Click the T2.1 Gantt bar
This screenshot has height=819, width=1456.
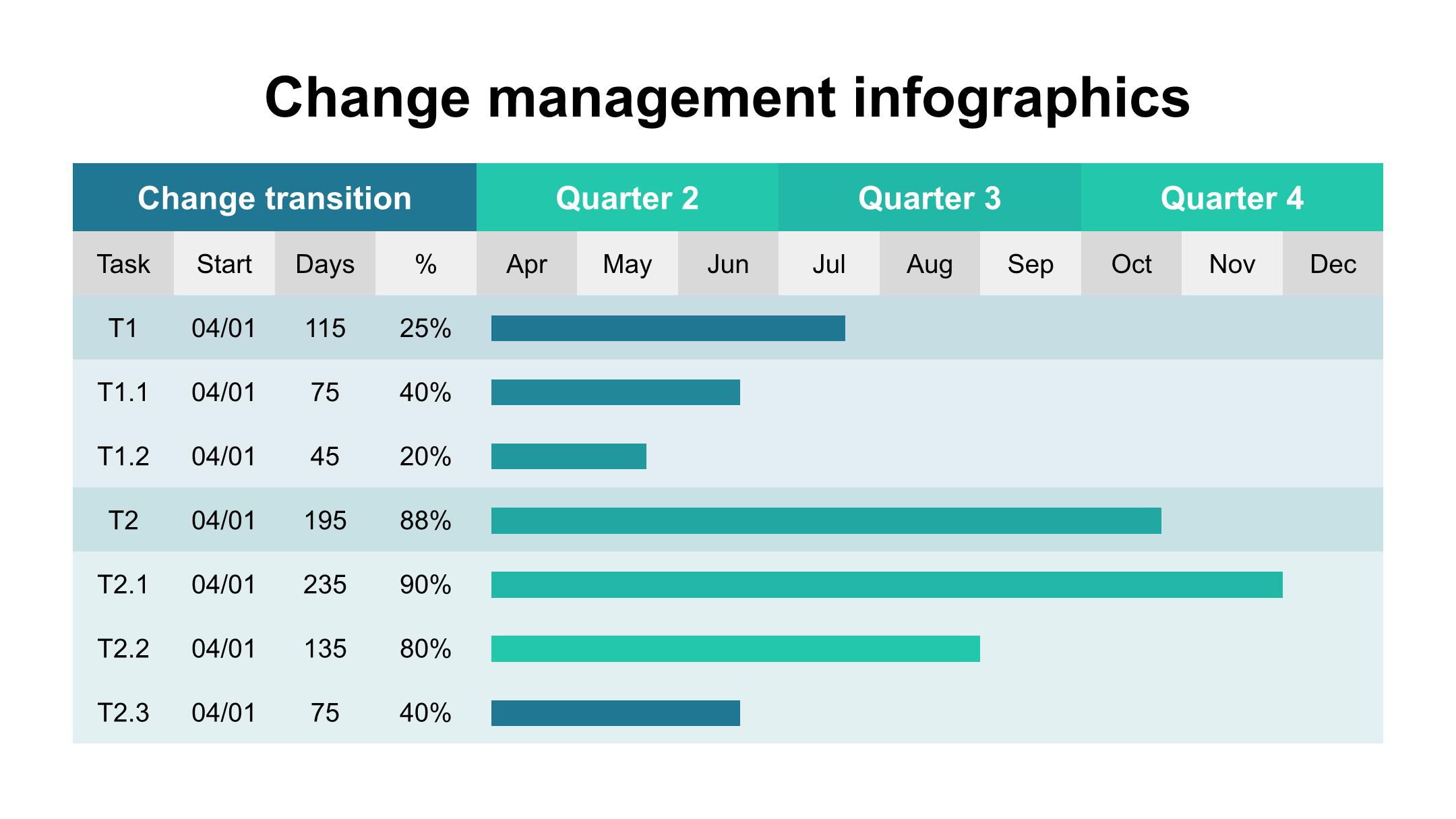[886, 584]
